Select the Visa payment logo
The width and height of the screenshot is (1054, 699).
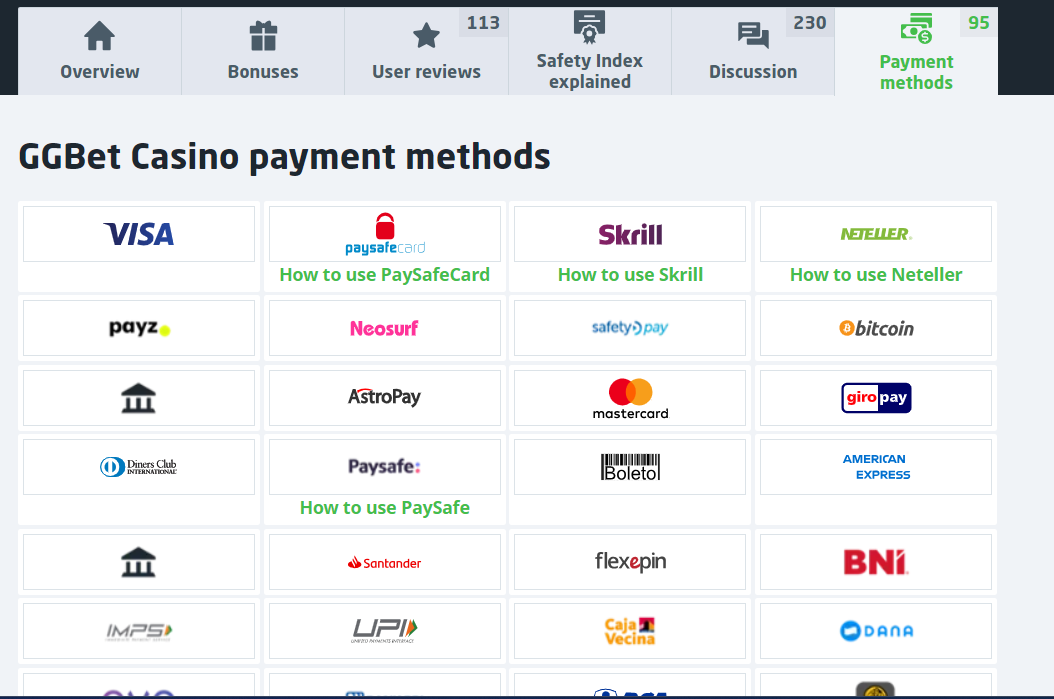[139, 234]
